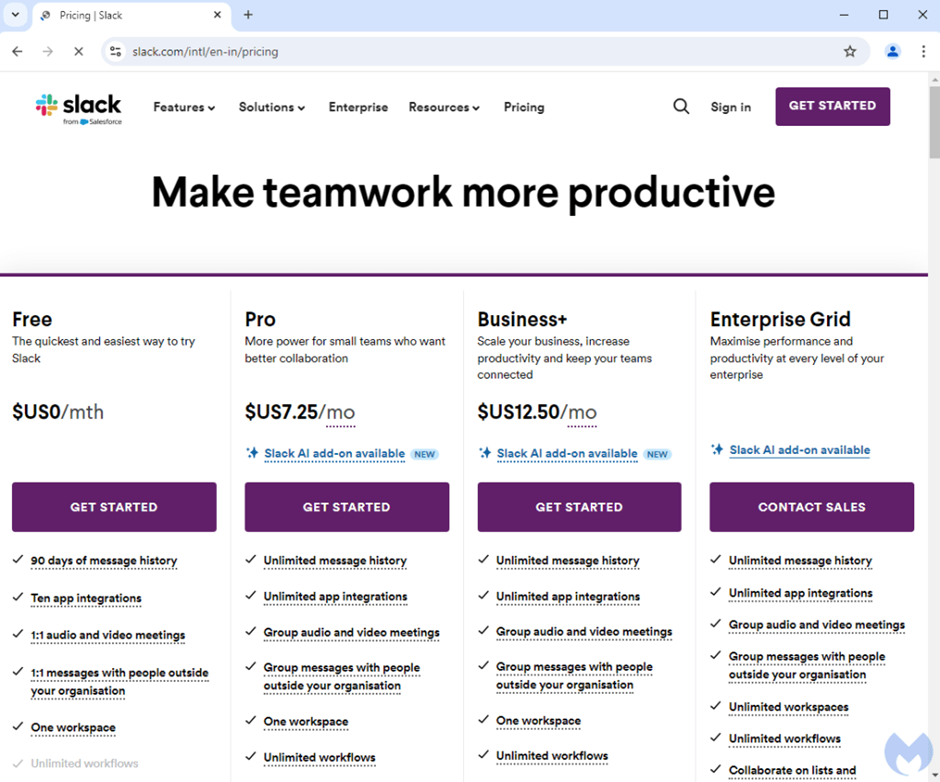Open Enterprise Grid Slack AI add-on link
Viewport: 940px width, 782px height.
tap(800, 450)
